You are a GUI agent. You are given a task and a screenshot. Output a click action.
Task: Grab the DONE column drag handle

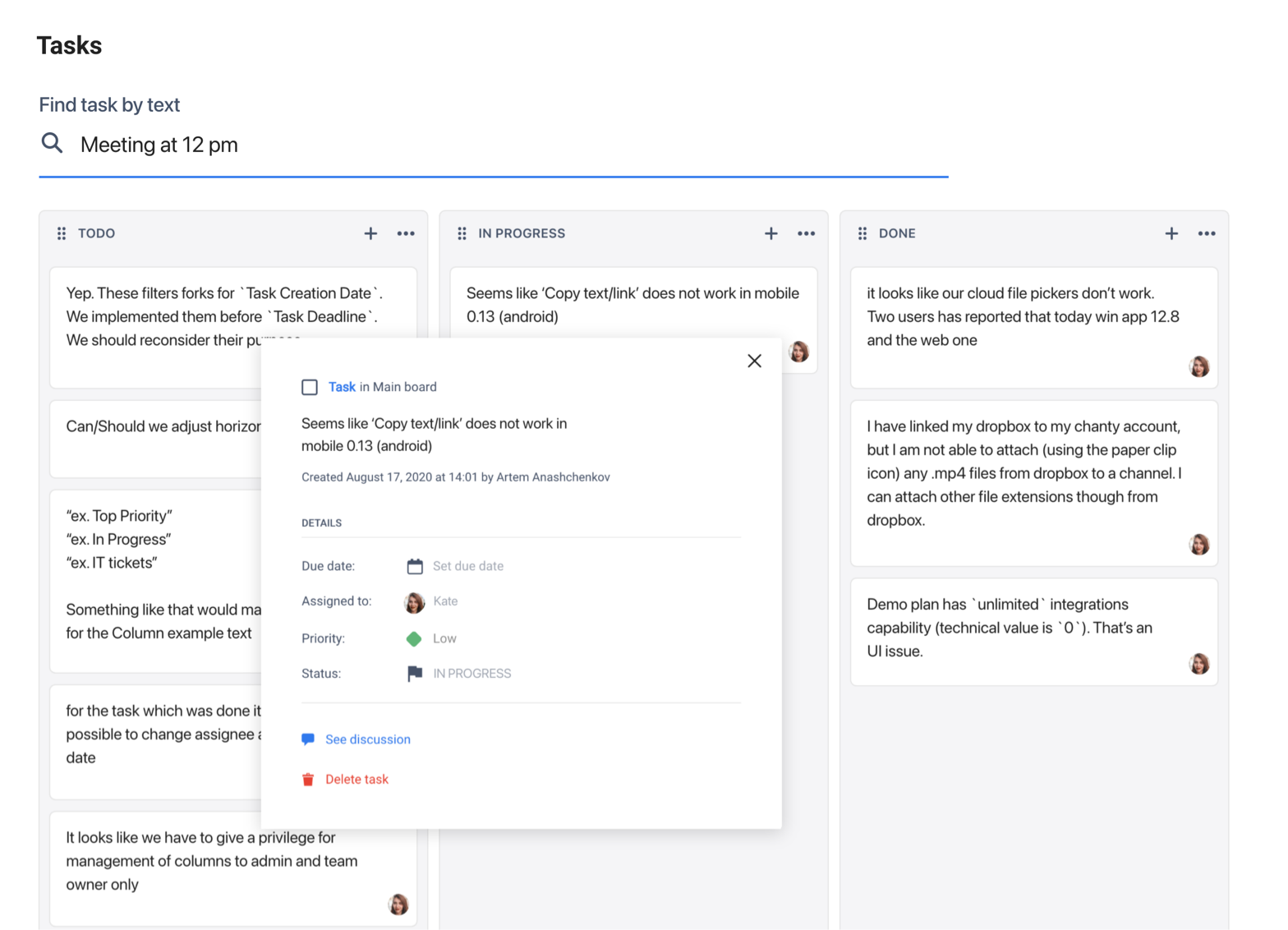pyautogui.click(x=862, y=233)
